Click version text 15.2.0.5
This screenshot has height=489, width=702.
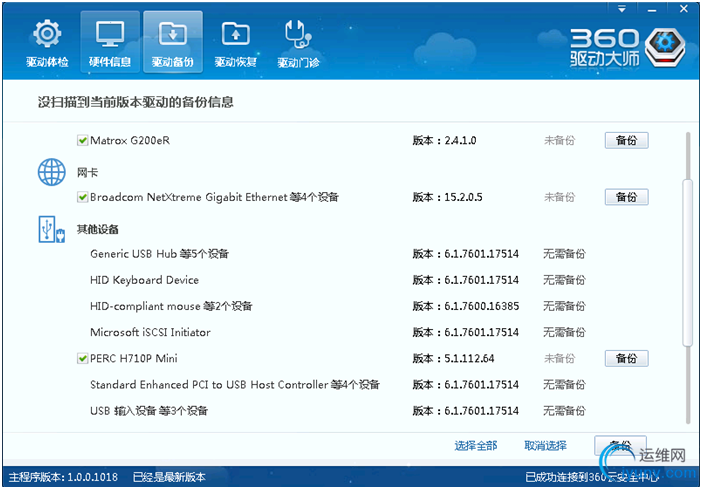click(463, 197)
